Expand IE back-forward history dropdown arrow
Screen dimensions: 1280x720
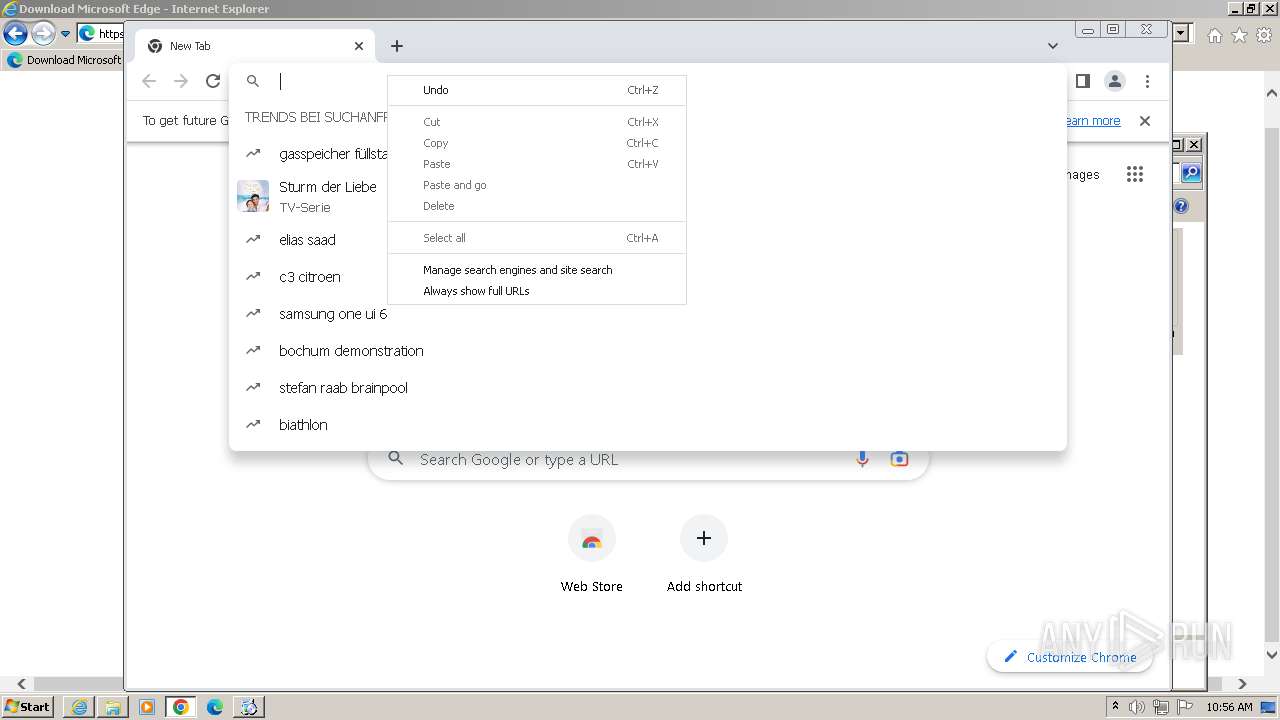[65, 34]
